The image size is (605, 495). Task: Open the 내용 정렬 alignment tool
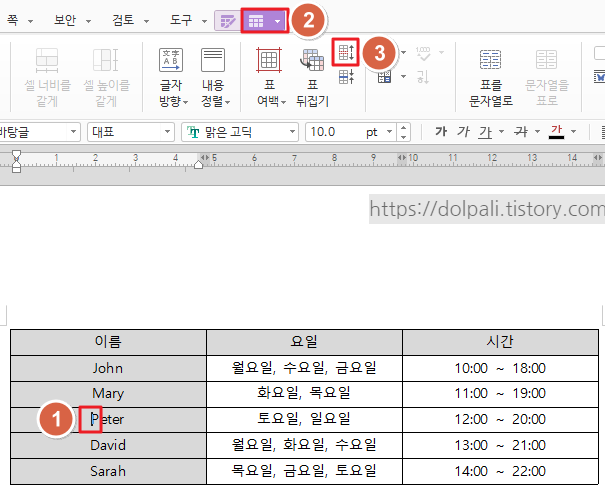[214, 77]
